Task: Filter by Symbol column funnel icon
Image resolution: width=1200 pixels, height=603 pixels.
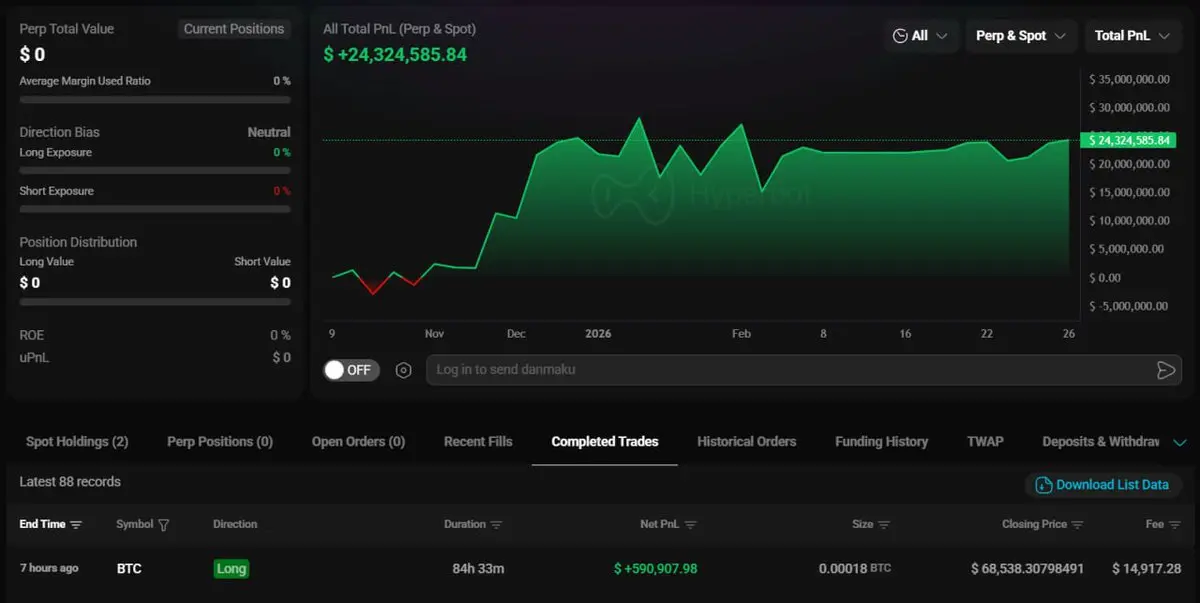Action: (164, 524)
